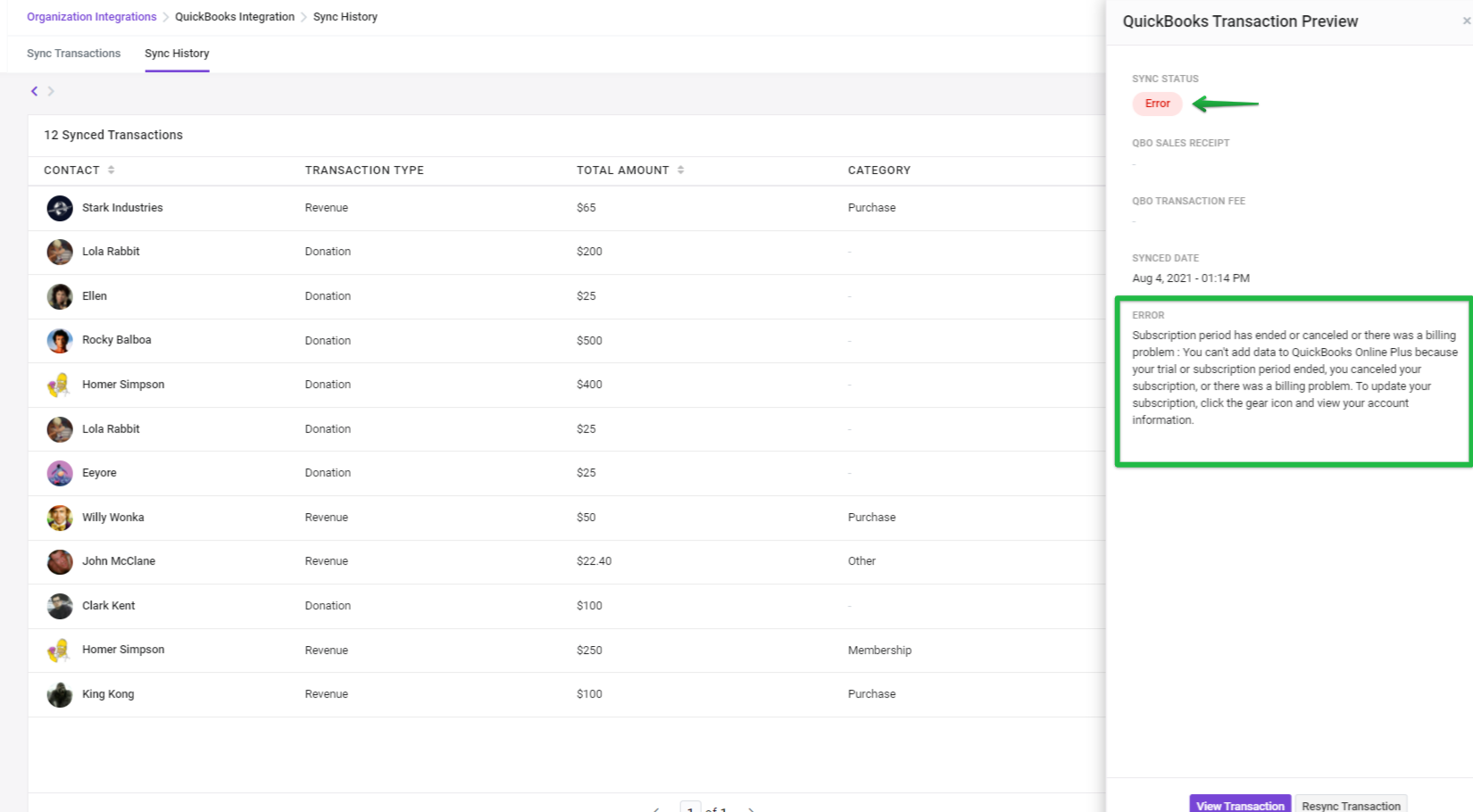The width and height of the screenshot is (1473, 812).
Task: Click the View Transaction button
Action: click(x=1240, y=804)
